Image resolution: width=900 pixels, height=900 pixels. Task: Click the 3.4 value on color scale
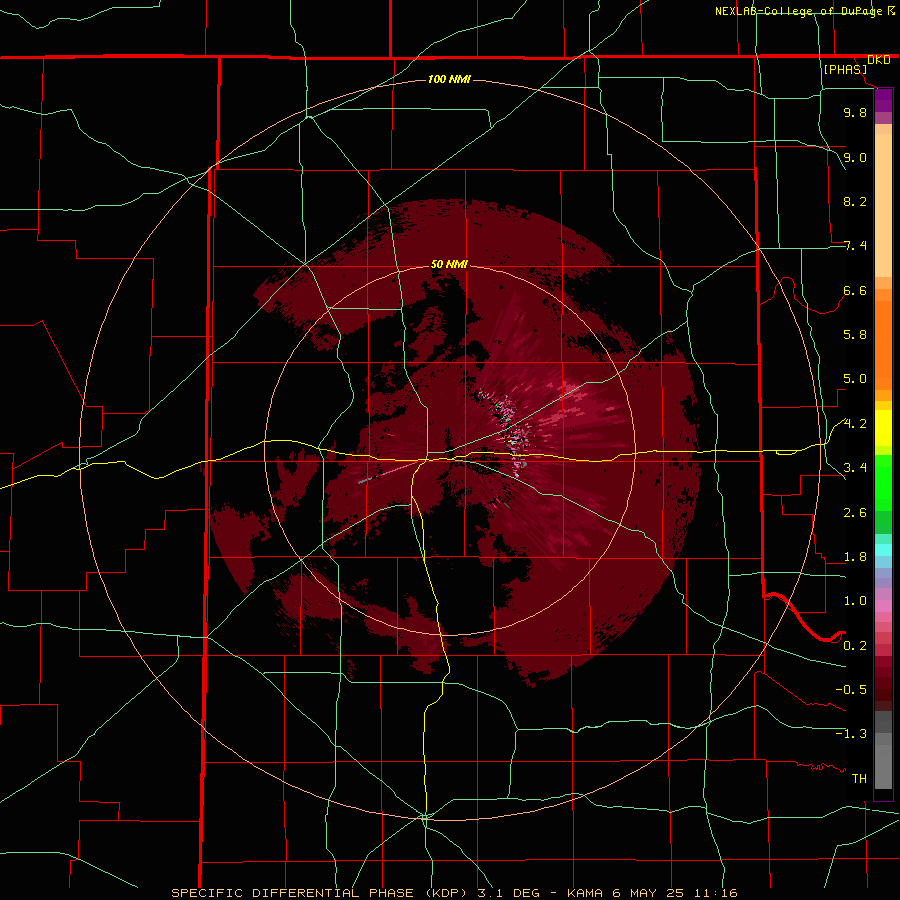pyautogui.click(x=855, y=468)
